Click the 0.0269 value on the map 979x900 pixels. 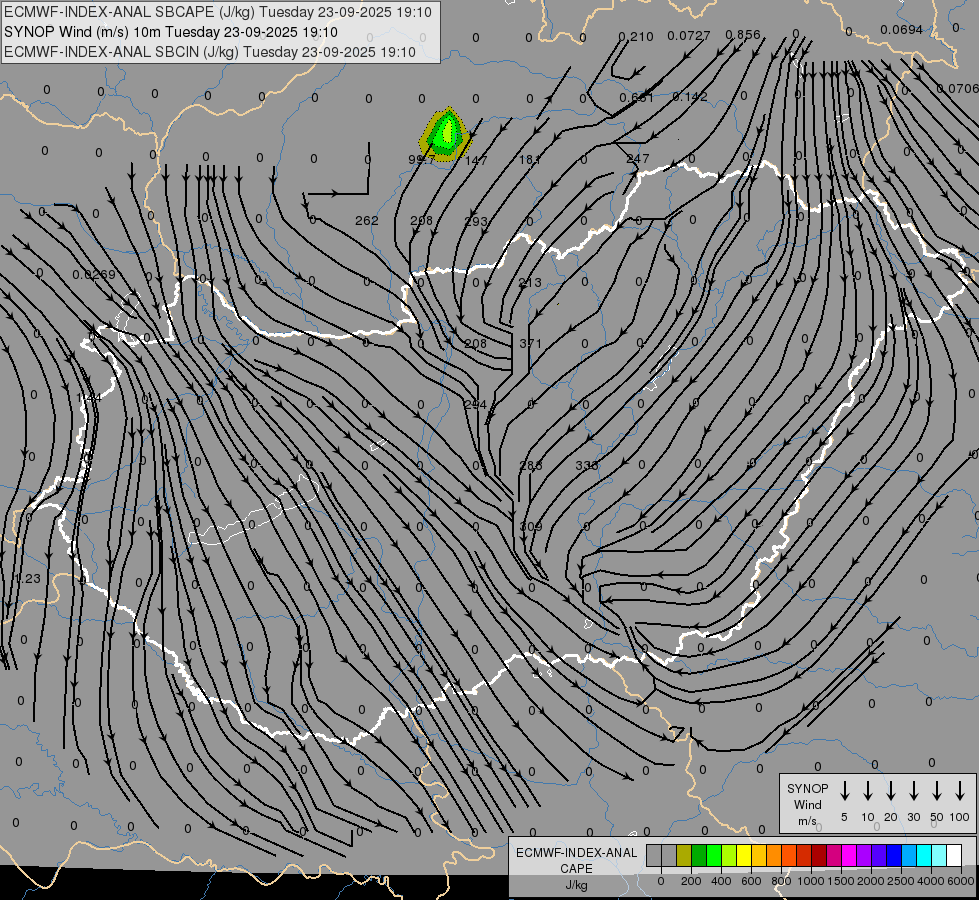click(x=94, y=275)
